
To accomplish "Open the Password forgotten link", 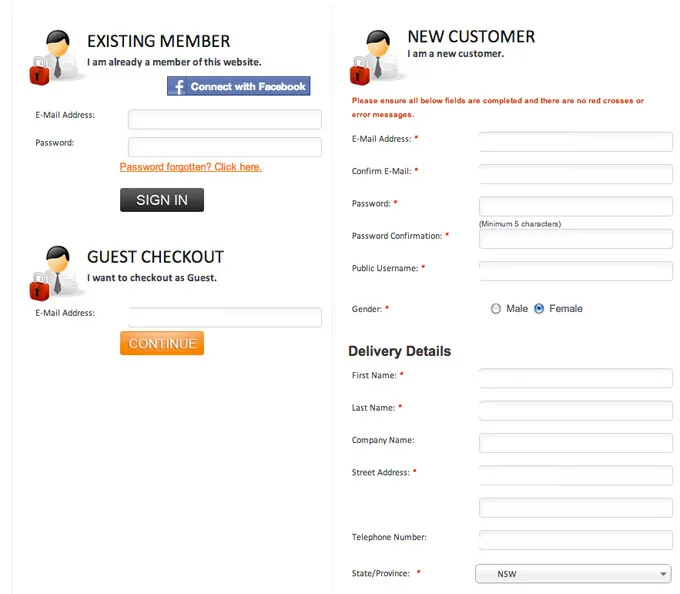I will coord(190,167).
